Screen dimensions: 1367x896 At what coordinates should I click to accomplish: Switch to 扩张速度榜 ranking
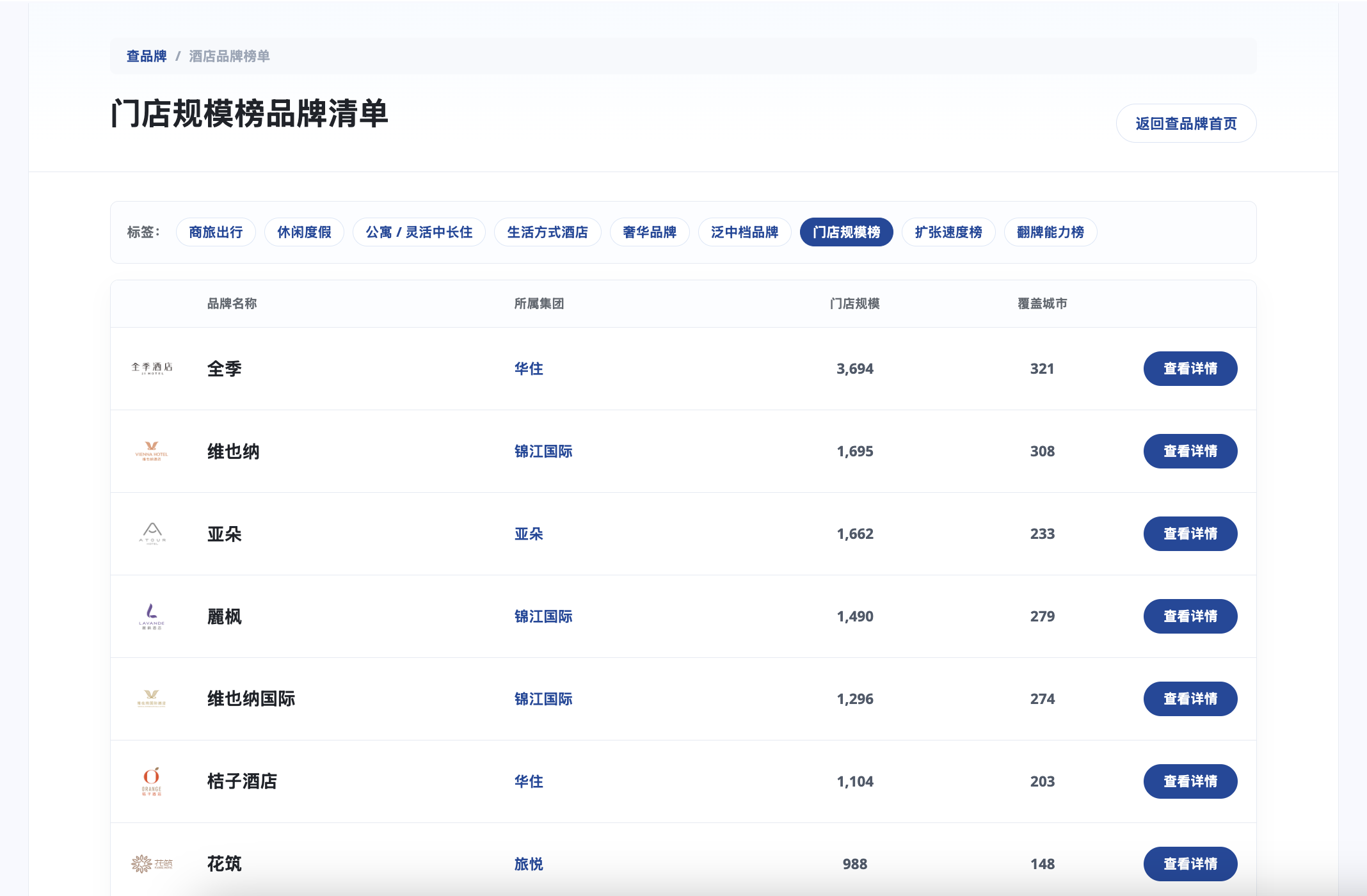coord(948,232)
